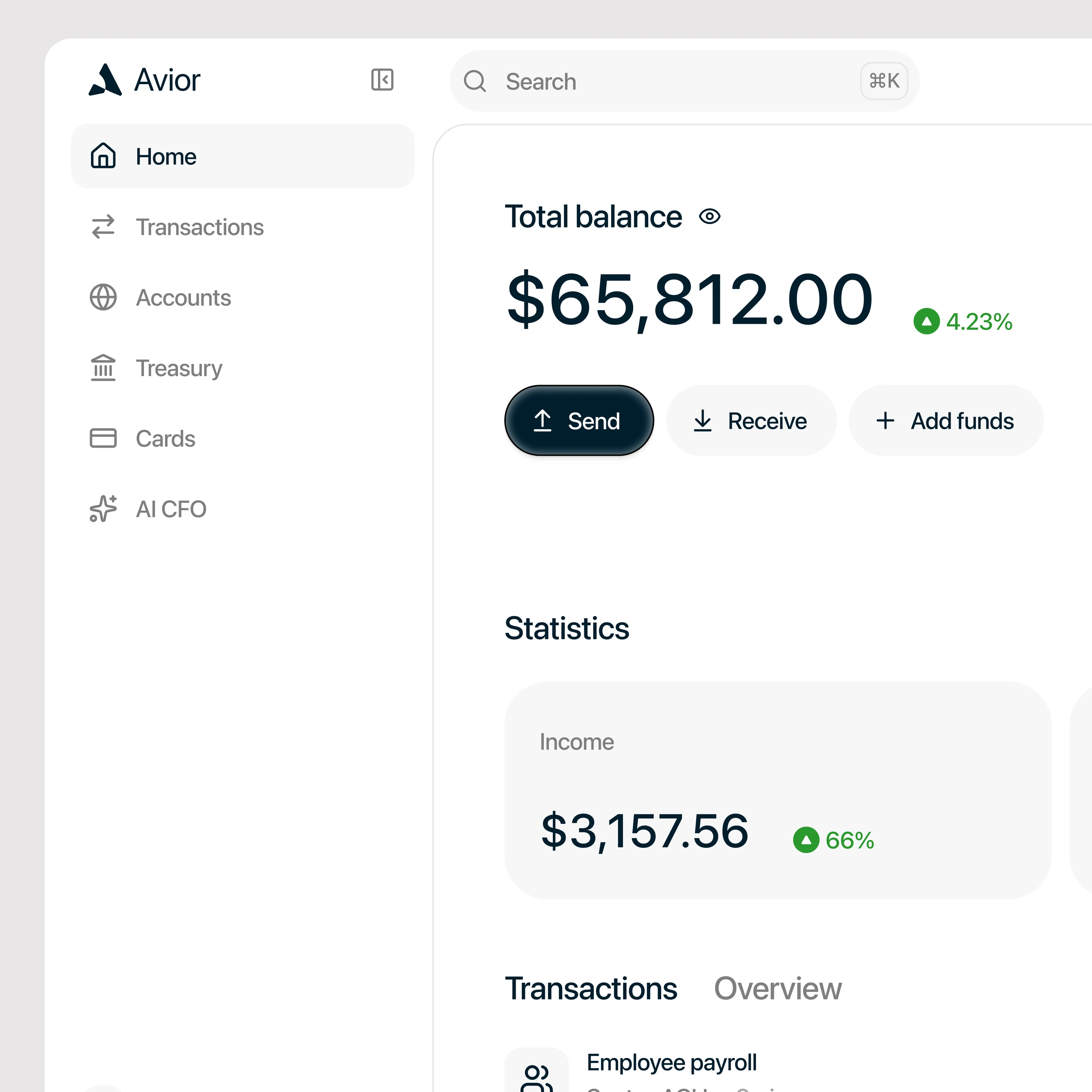Open the Employee payroll transaction

click(672, 1062)
